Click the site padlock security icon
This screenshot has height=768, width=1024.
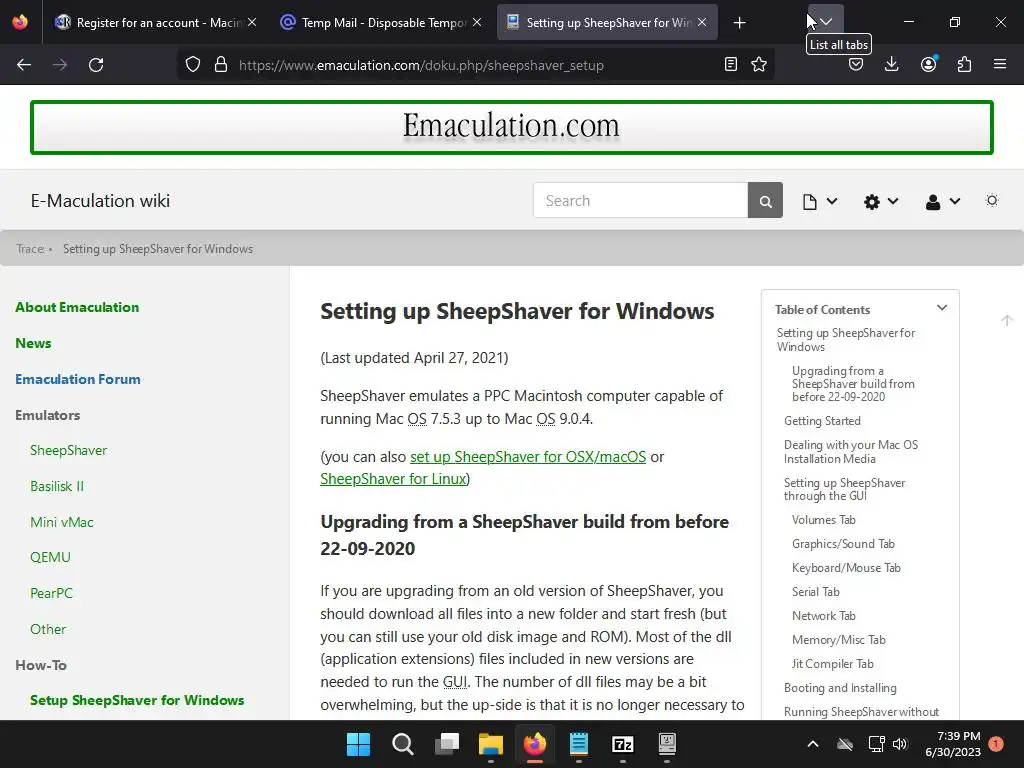(221, 64)
